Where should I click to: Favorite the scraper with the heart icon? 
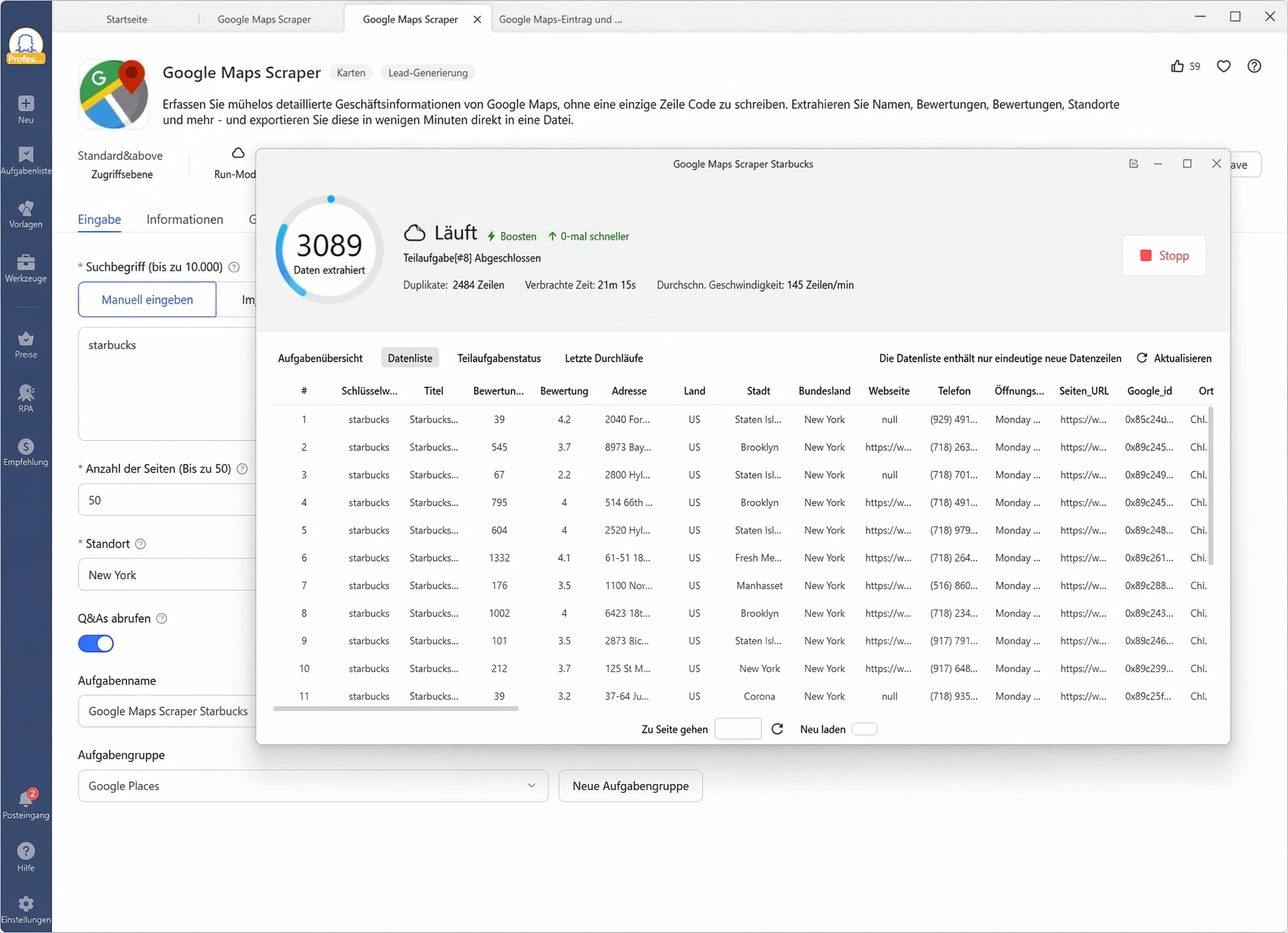[x=1224, y=66]
